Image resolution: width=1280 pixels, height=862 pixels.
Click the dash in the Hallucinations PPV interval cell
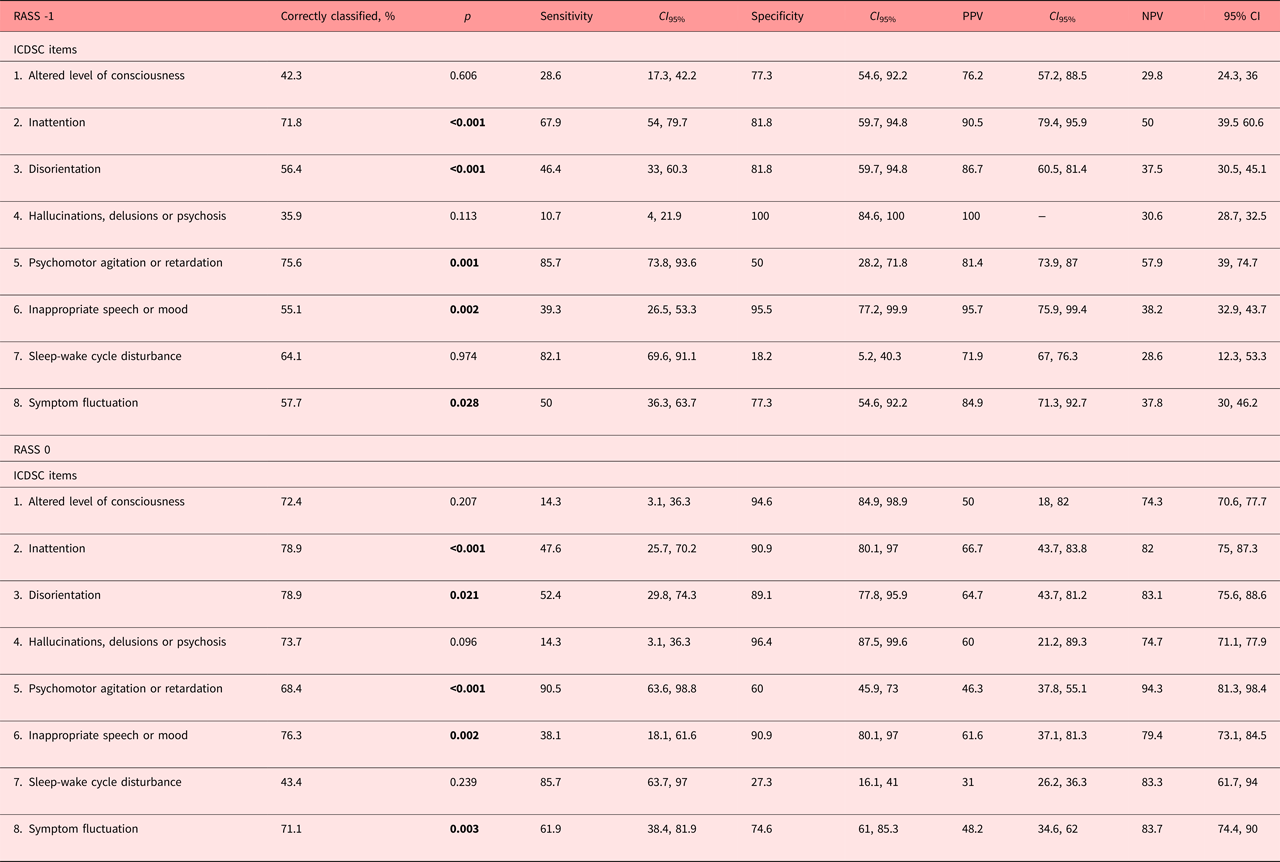[1041, 216]
